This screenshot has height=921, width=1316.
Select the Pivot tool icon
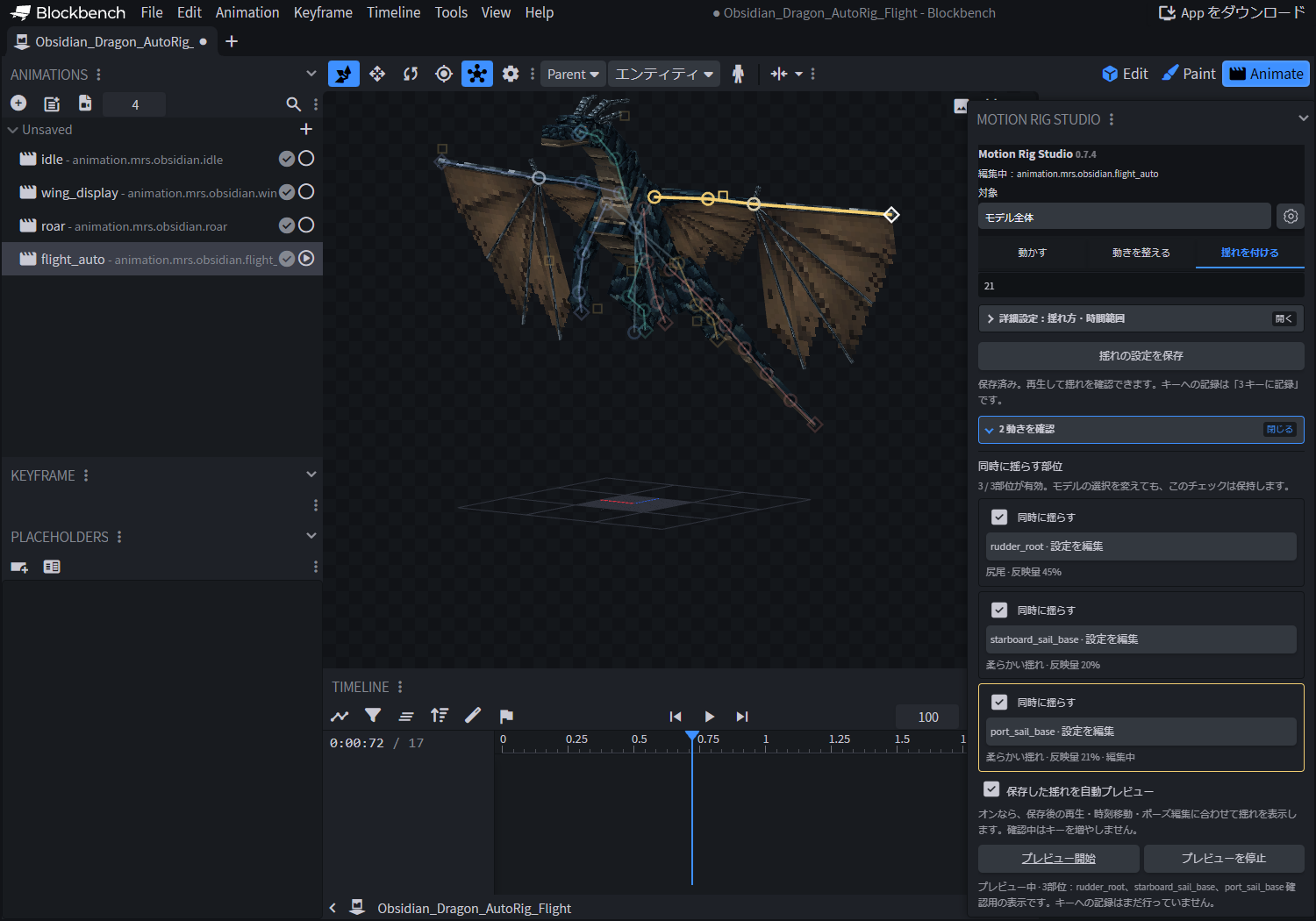point(444,74)
